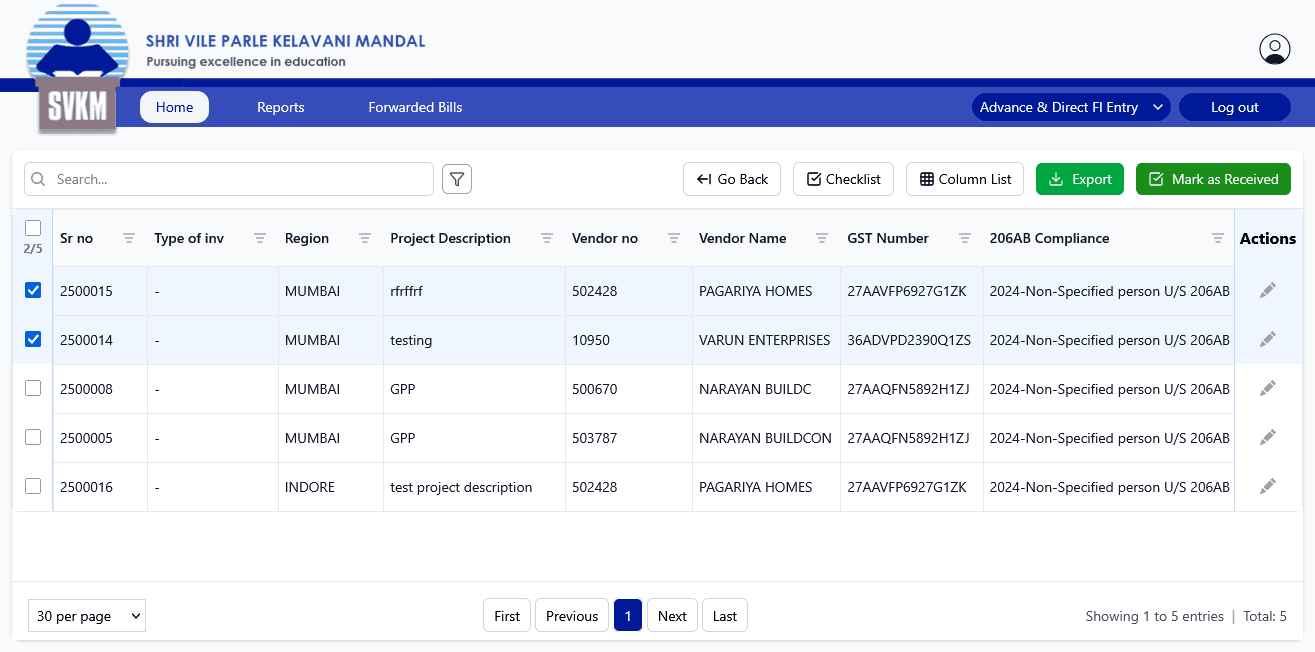Switch to Forwarded Bills tab
This screenshot has width=1315, height=652.
coord(415,107)
